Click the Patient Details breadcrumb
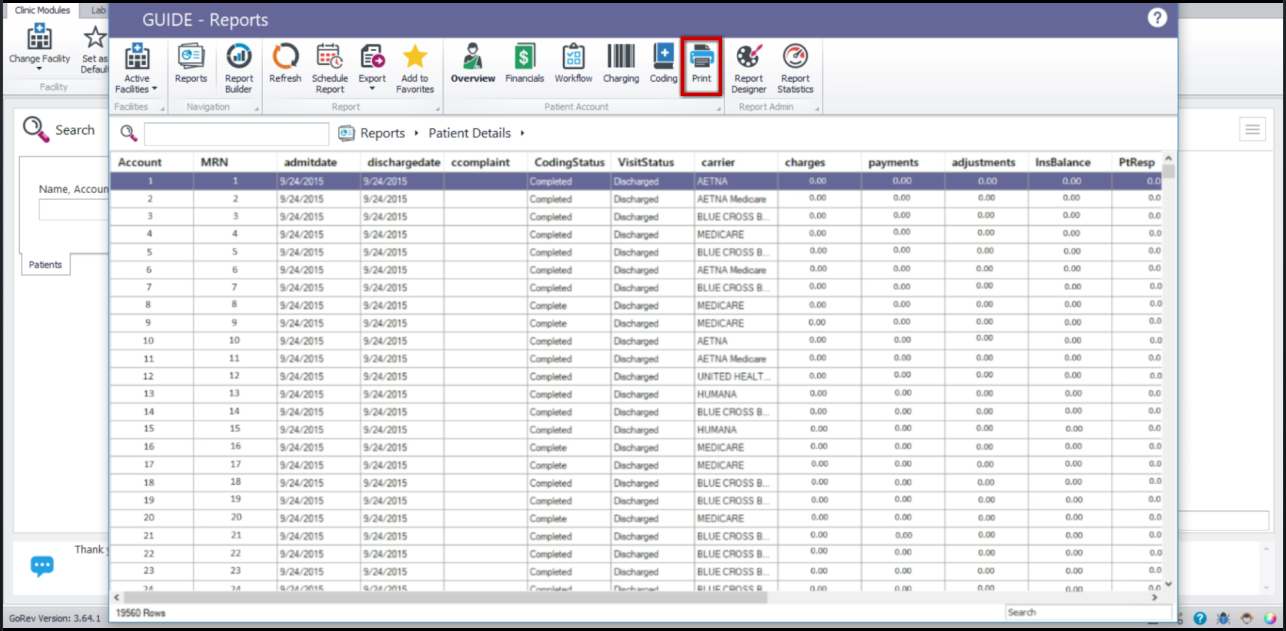This screenshot has height=631, width=1286. pos(469,133)
